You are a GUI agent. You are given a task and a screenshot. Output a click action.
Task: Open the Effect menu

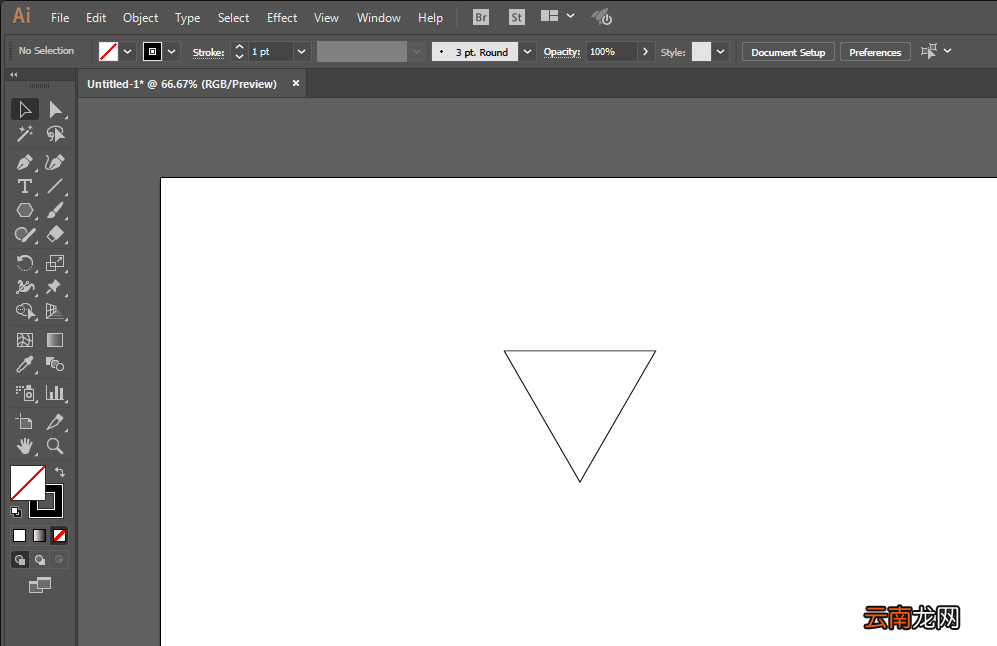(x=282, y=18)
